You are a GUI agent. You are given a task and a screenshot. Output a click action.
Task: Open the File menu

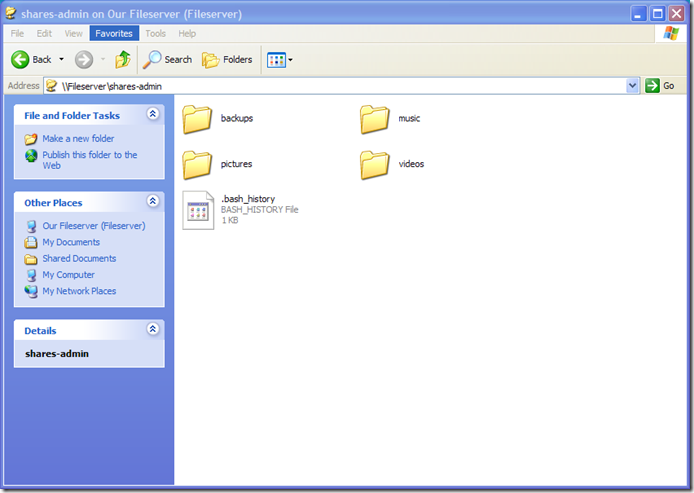17,34
